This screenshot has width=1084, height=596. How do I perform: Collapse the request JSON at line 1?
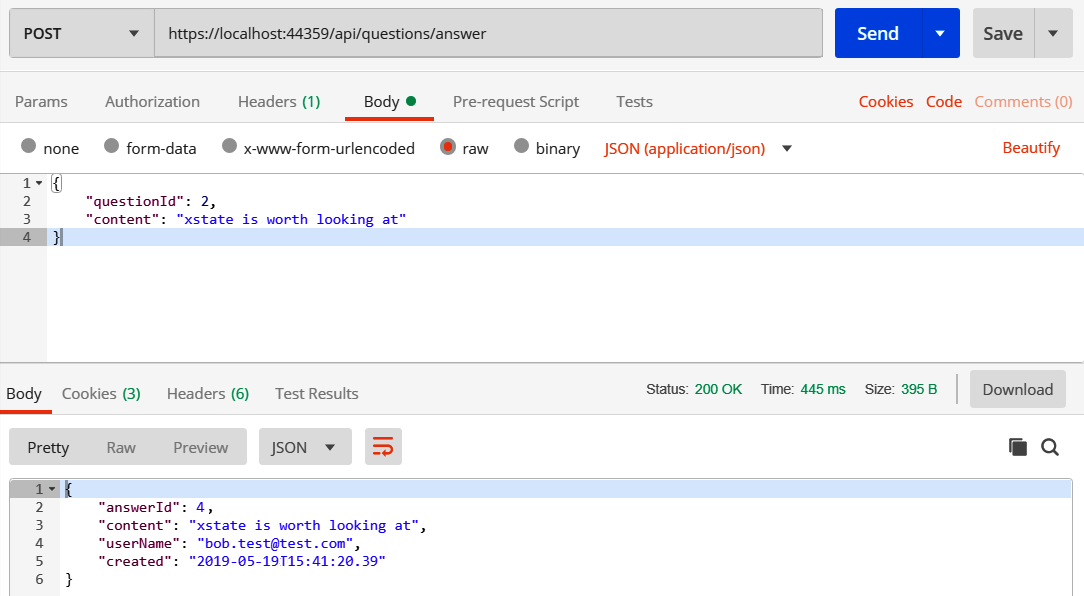pos(39,183)
